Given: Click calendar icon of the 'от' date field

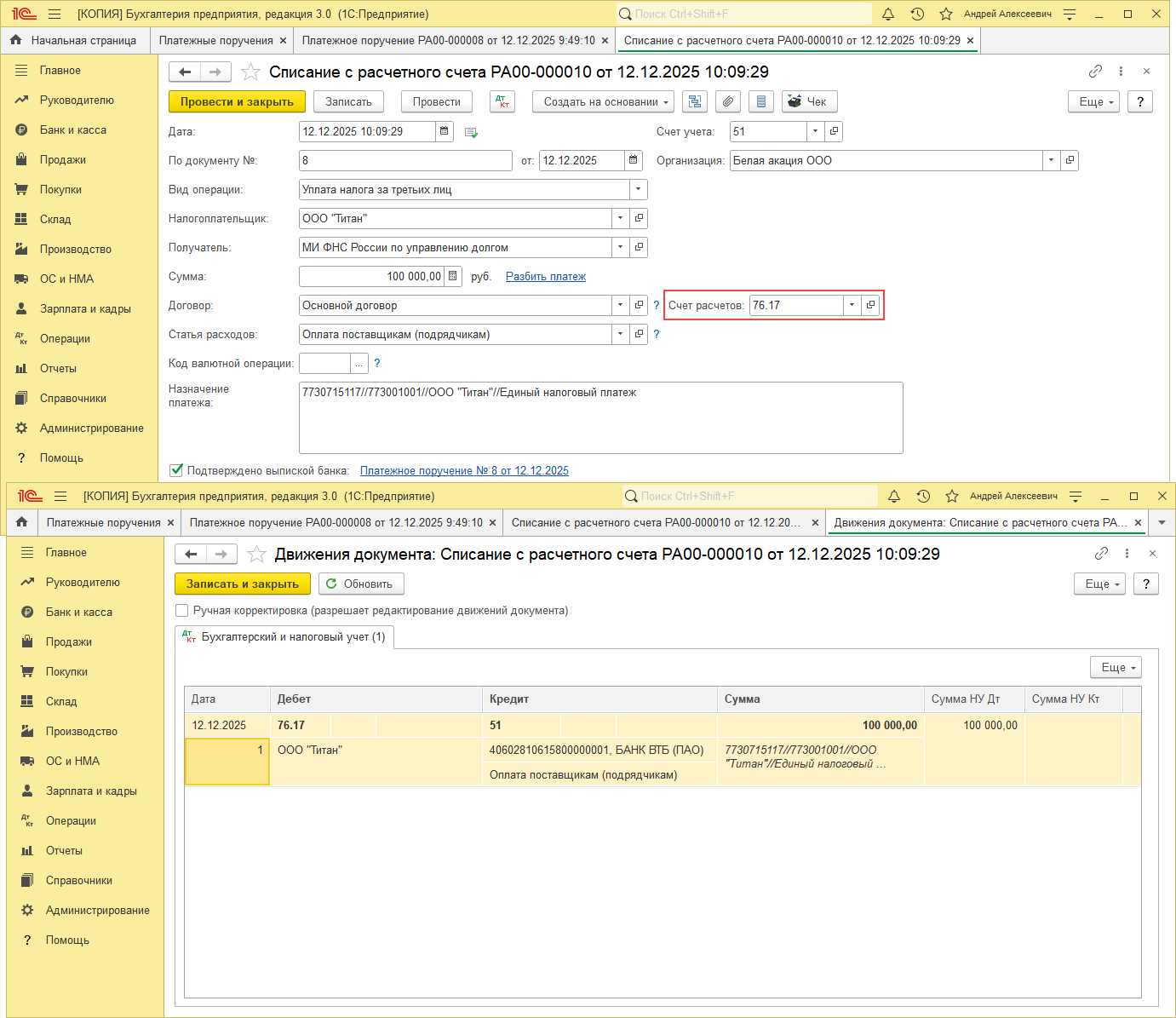Looking at the screenshot, I should [633, 160].
